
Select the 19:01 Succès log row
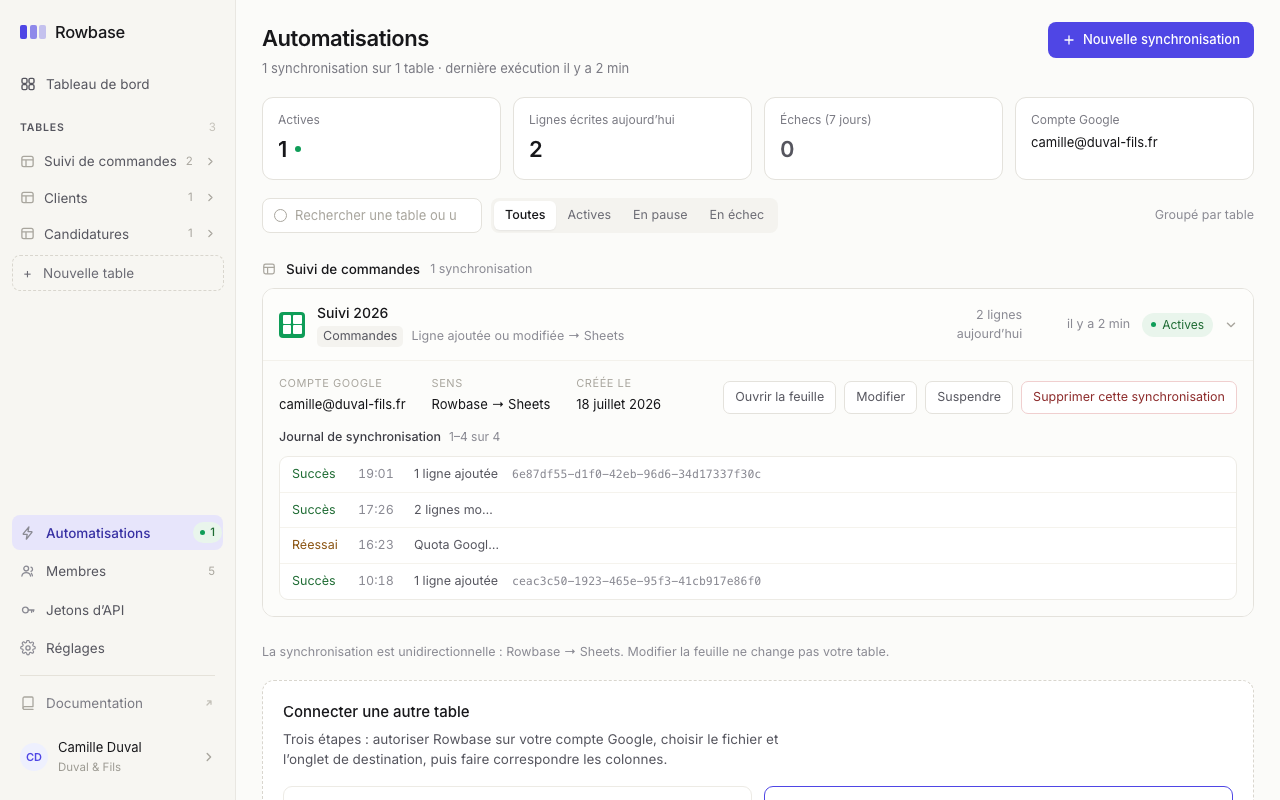point(758,474)
